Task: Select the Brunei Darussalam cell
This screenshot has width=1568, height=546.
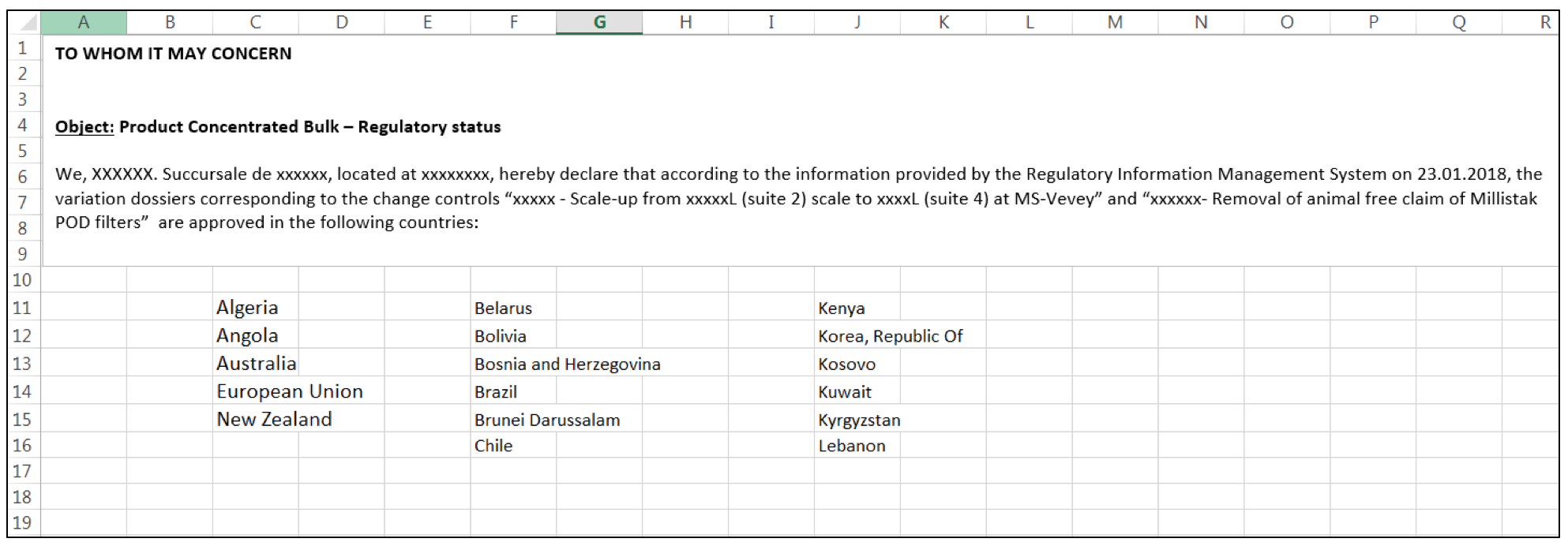Action: click(546, 420)
